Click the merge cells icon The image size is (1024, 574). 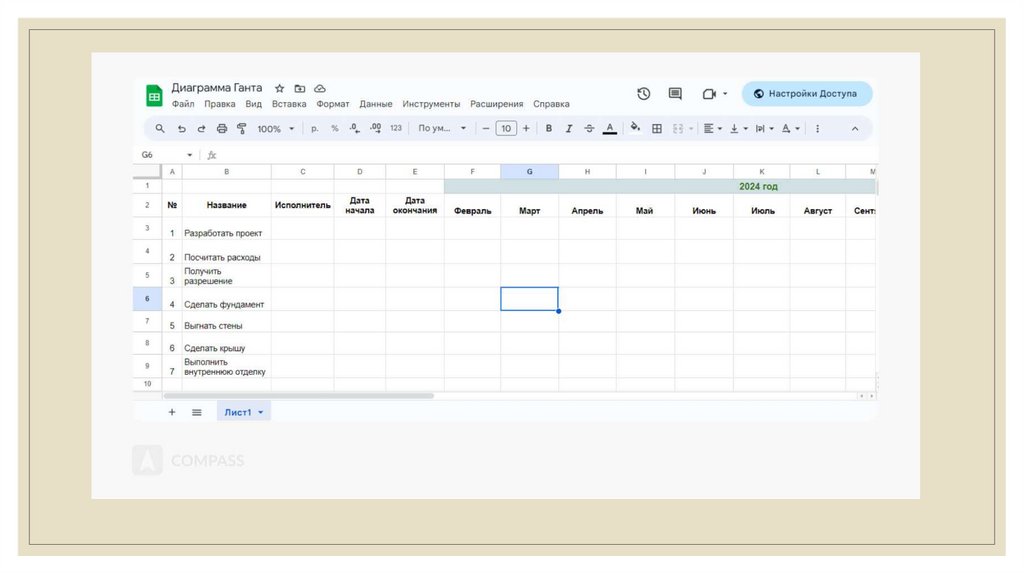coord(678,129)
